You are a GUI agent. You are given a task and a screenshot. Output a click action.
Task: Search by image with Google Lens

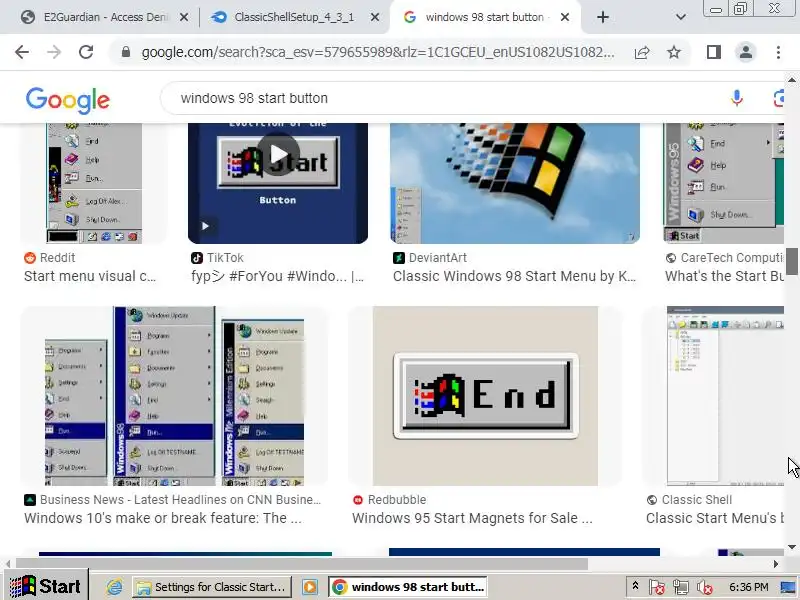click(x=779, y=98)
